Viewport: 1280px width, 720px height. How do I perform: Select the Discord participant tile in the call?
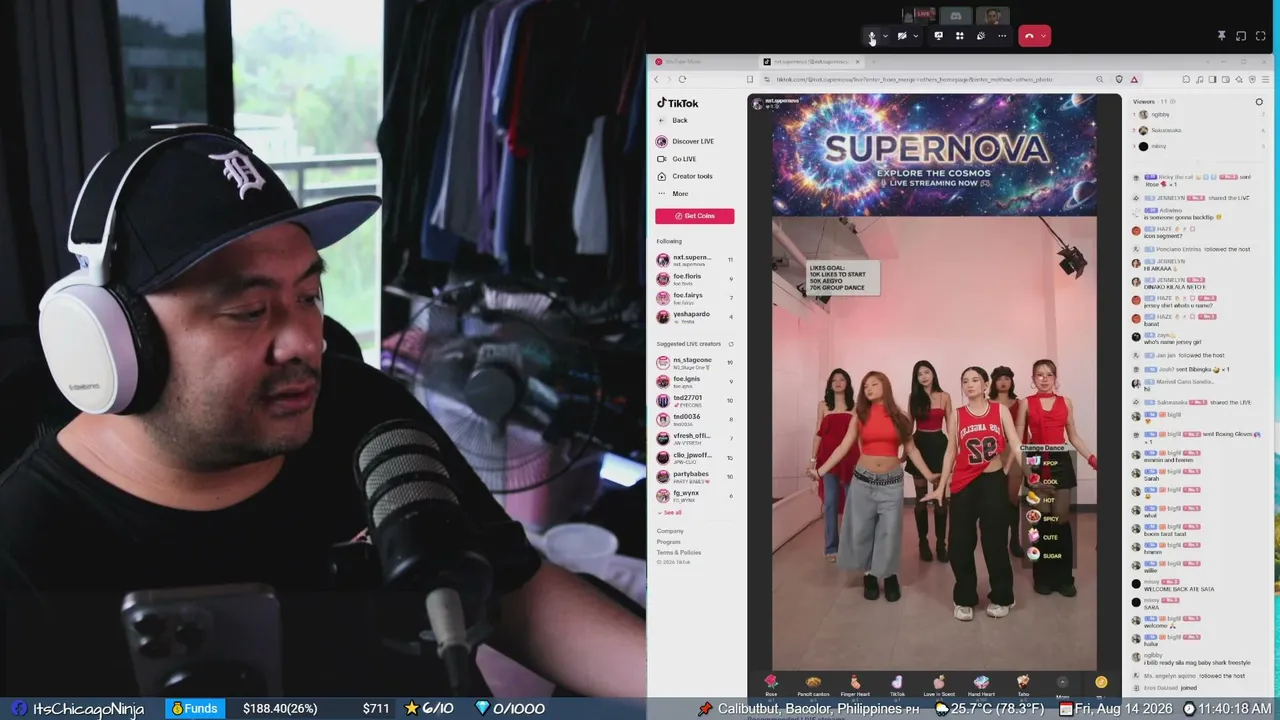956,15
